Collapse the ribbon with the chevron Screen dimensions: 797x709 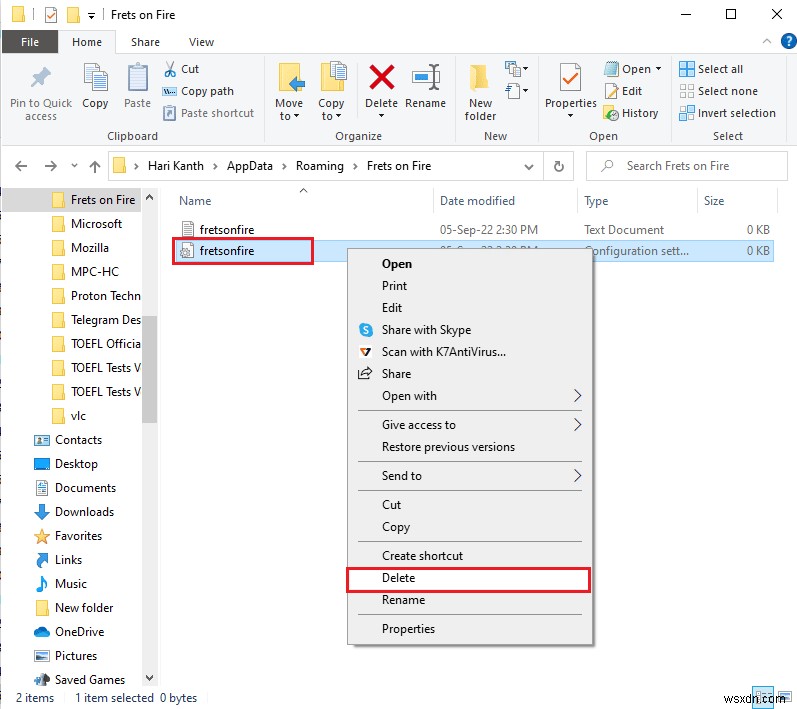pyautogui.click(x=767, y=41)
